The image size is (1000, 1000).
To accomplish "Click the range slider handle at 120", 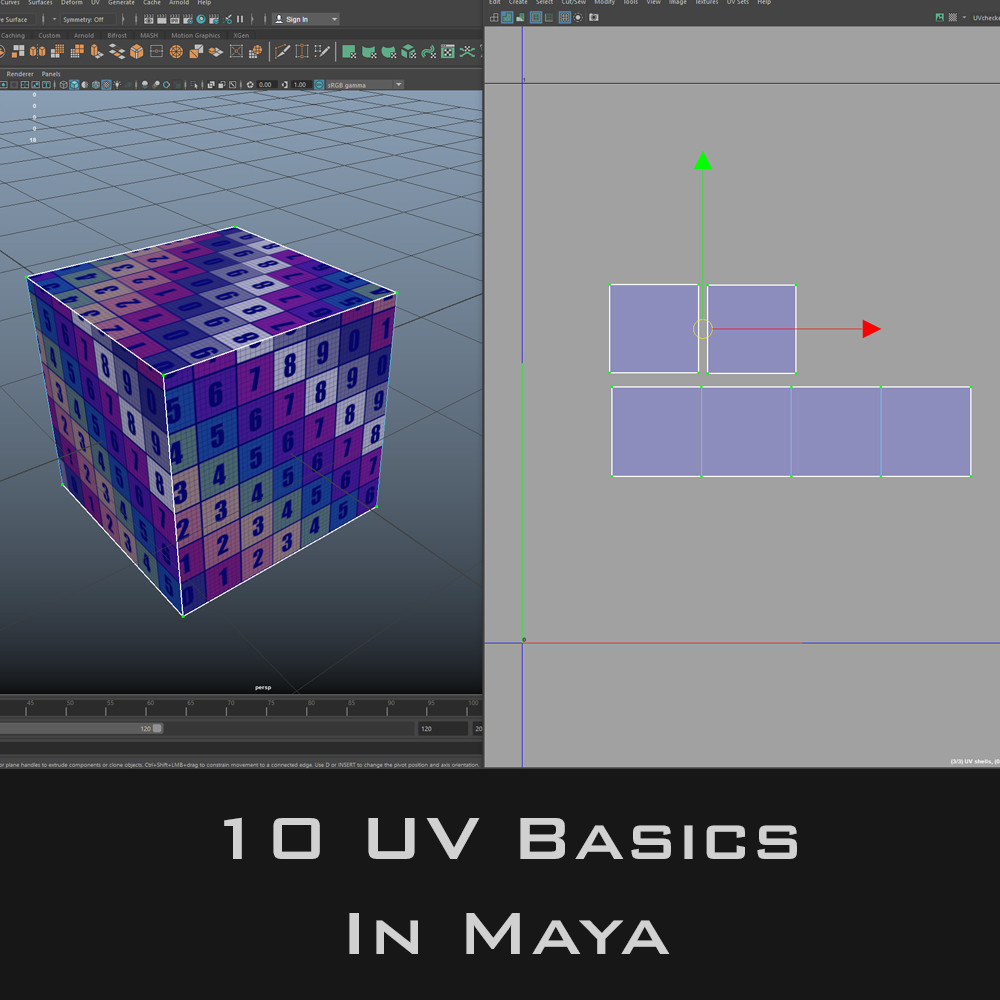I will coord(158,728).
